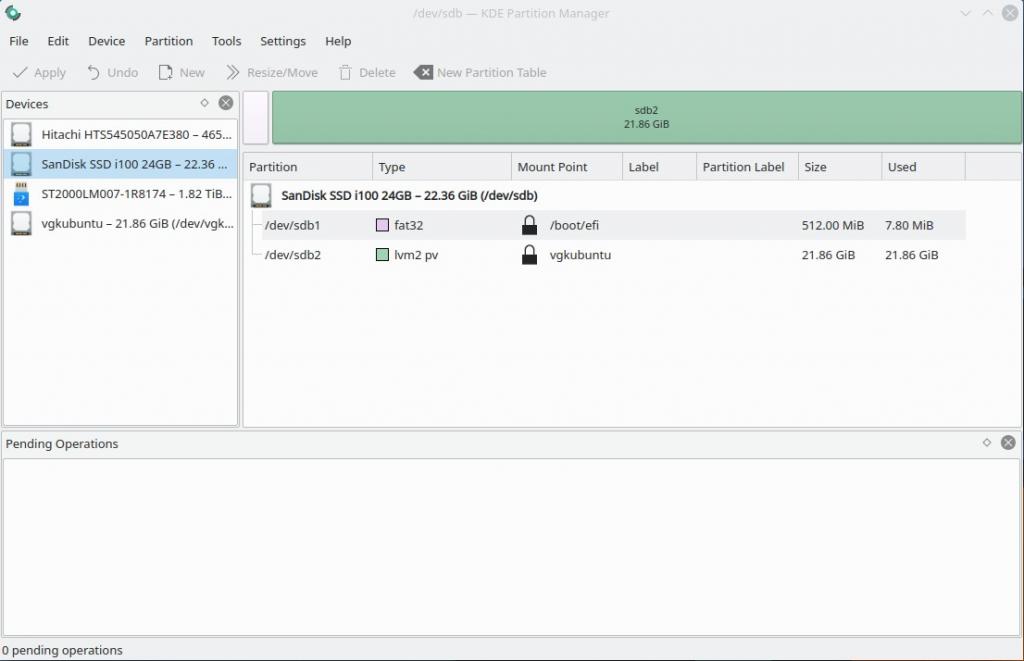
Task: Click the New Partition Table icon
Action: 423,72
